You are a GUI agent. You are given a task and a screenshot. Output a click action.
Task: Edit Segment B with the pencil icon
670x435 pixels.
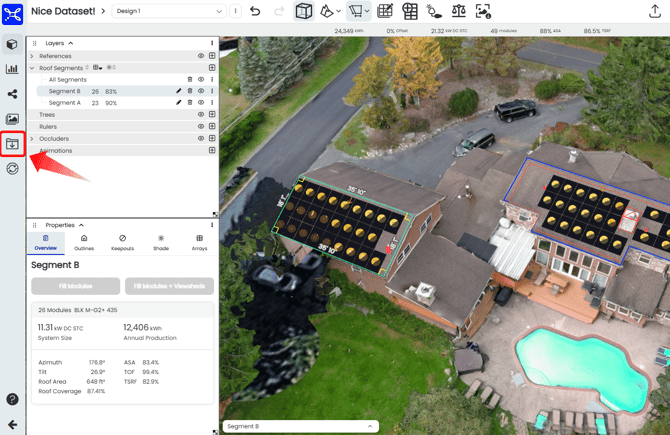click(179, 91)
